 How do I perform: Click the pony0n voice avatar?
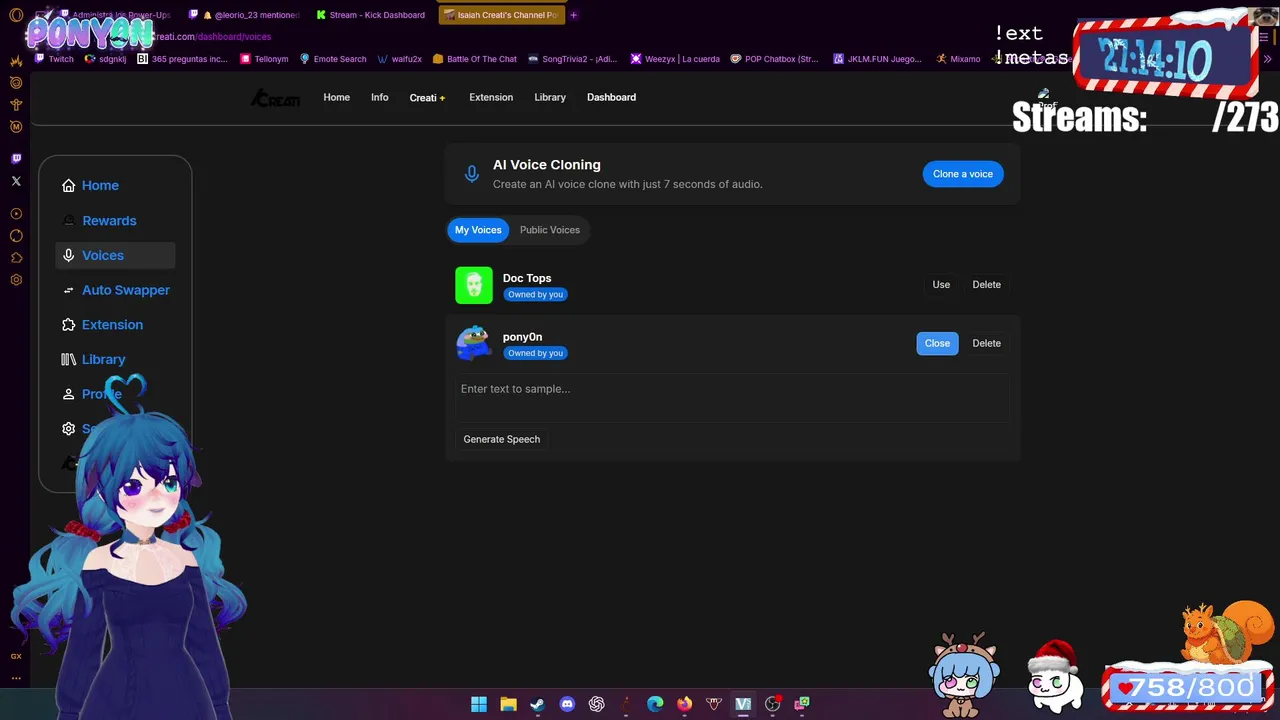click(474, 343)
